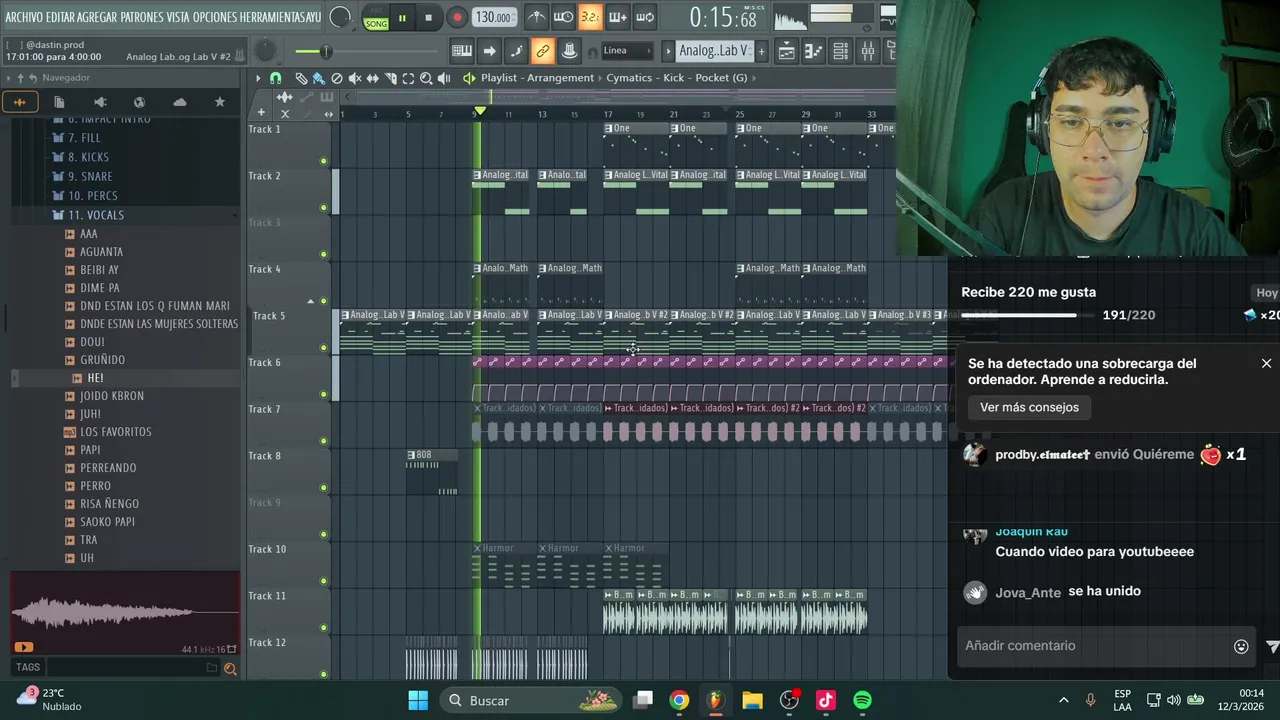Open the browser plugin database speaker icon
This screenshot has width=1280, height=720.
(100, 102)
